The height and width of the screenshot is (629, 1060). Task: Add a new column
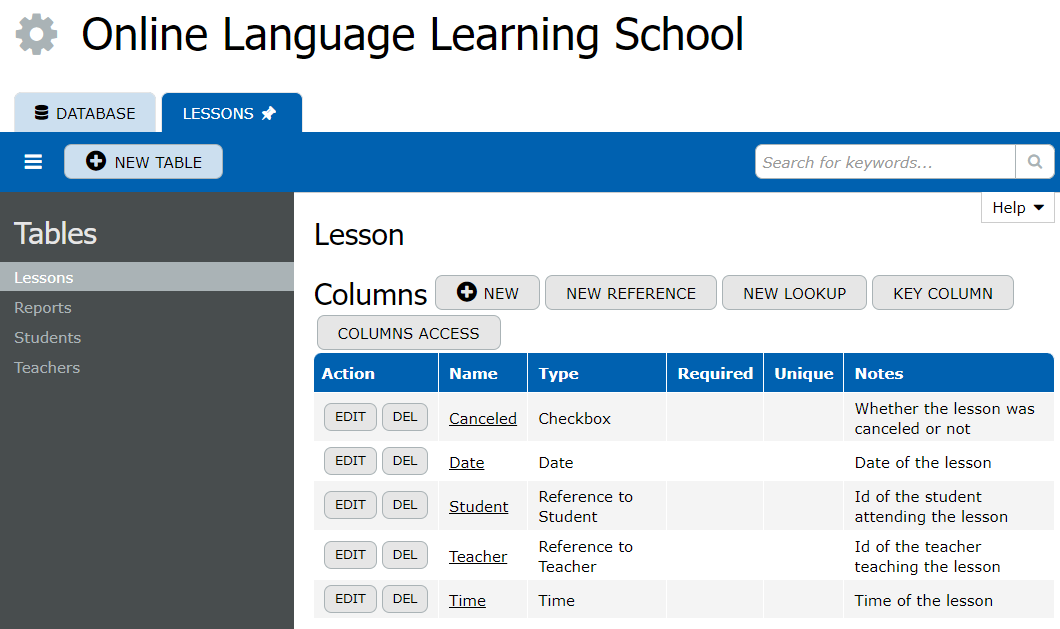tap(487, 293)
